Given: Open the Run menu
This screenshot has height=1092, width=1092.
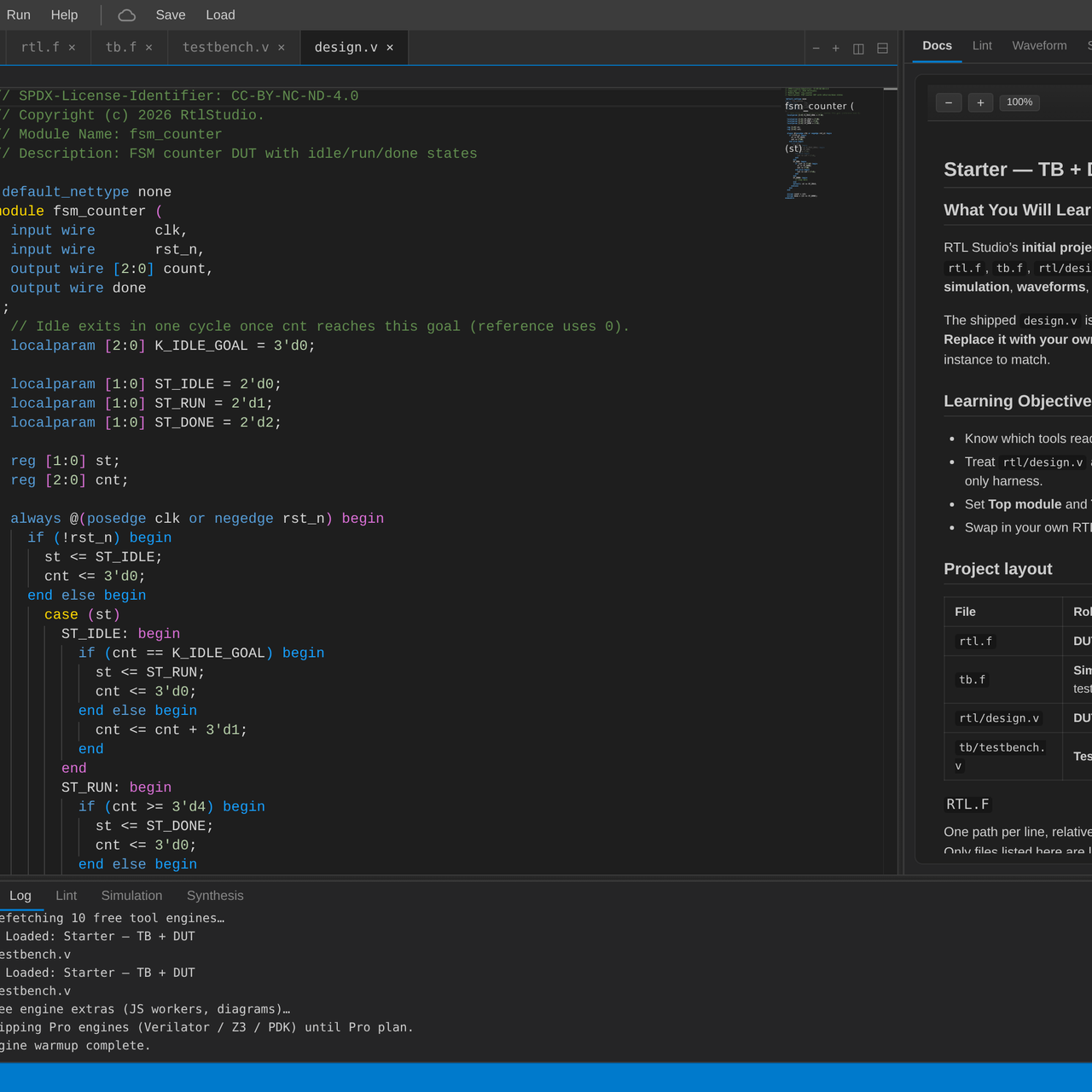Looking at the screenshot, I should click(x=18, y=15).
